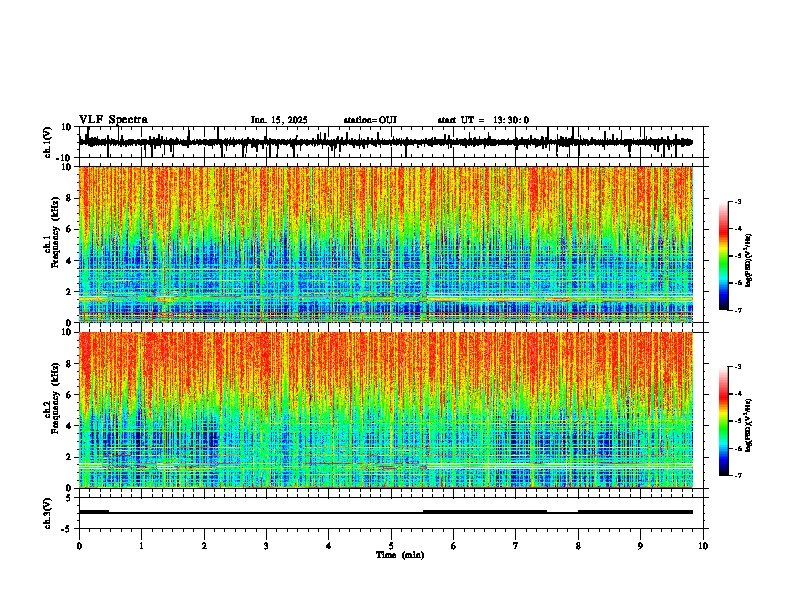This screenshot has height=612, width=792.
Task: Click the "-3" label on ch.1 color scale
Action: click(737, 201)
